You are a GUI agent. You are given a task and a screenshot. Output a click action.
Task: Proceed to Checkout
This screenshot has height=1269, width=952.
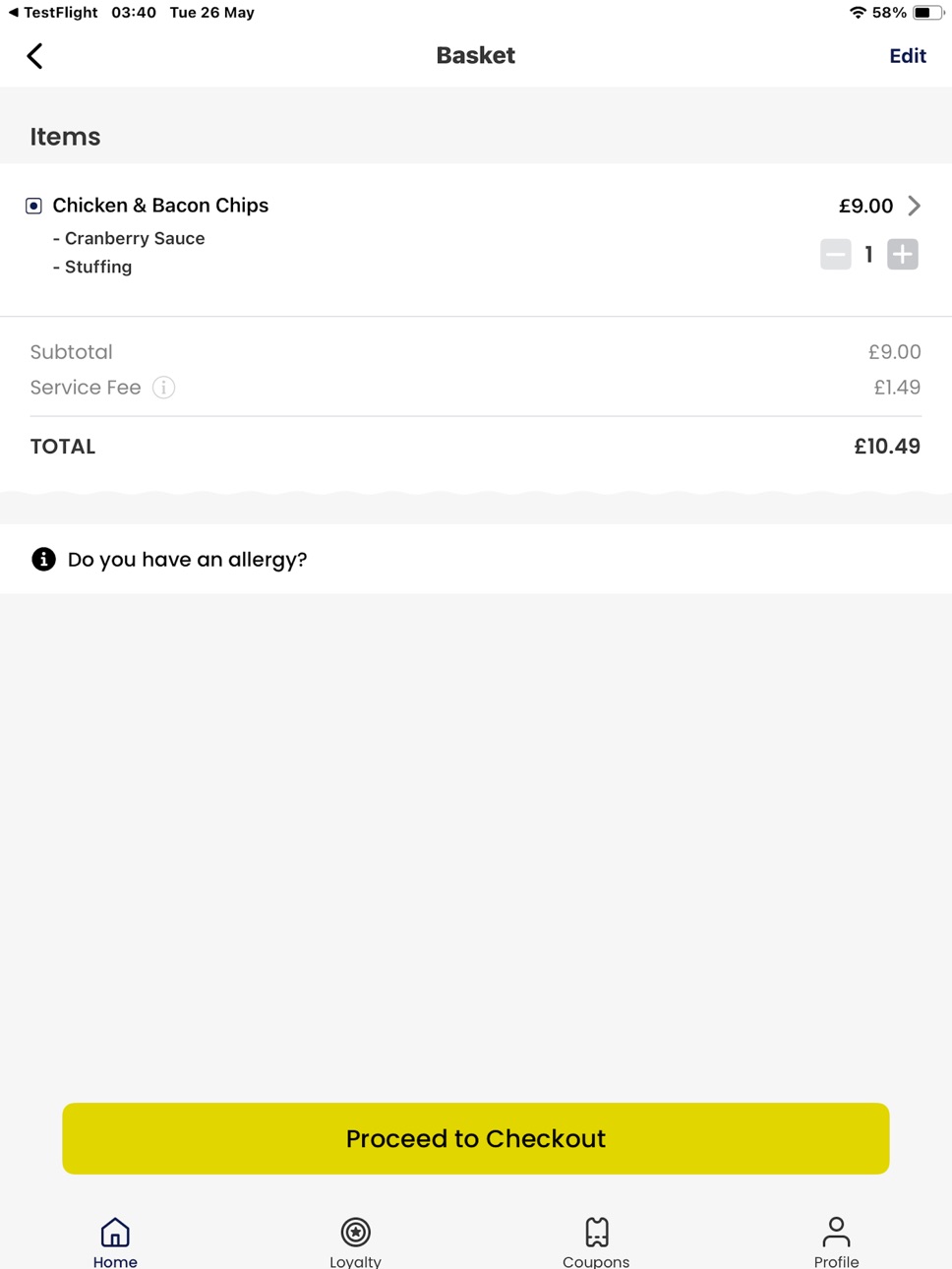476,1138
